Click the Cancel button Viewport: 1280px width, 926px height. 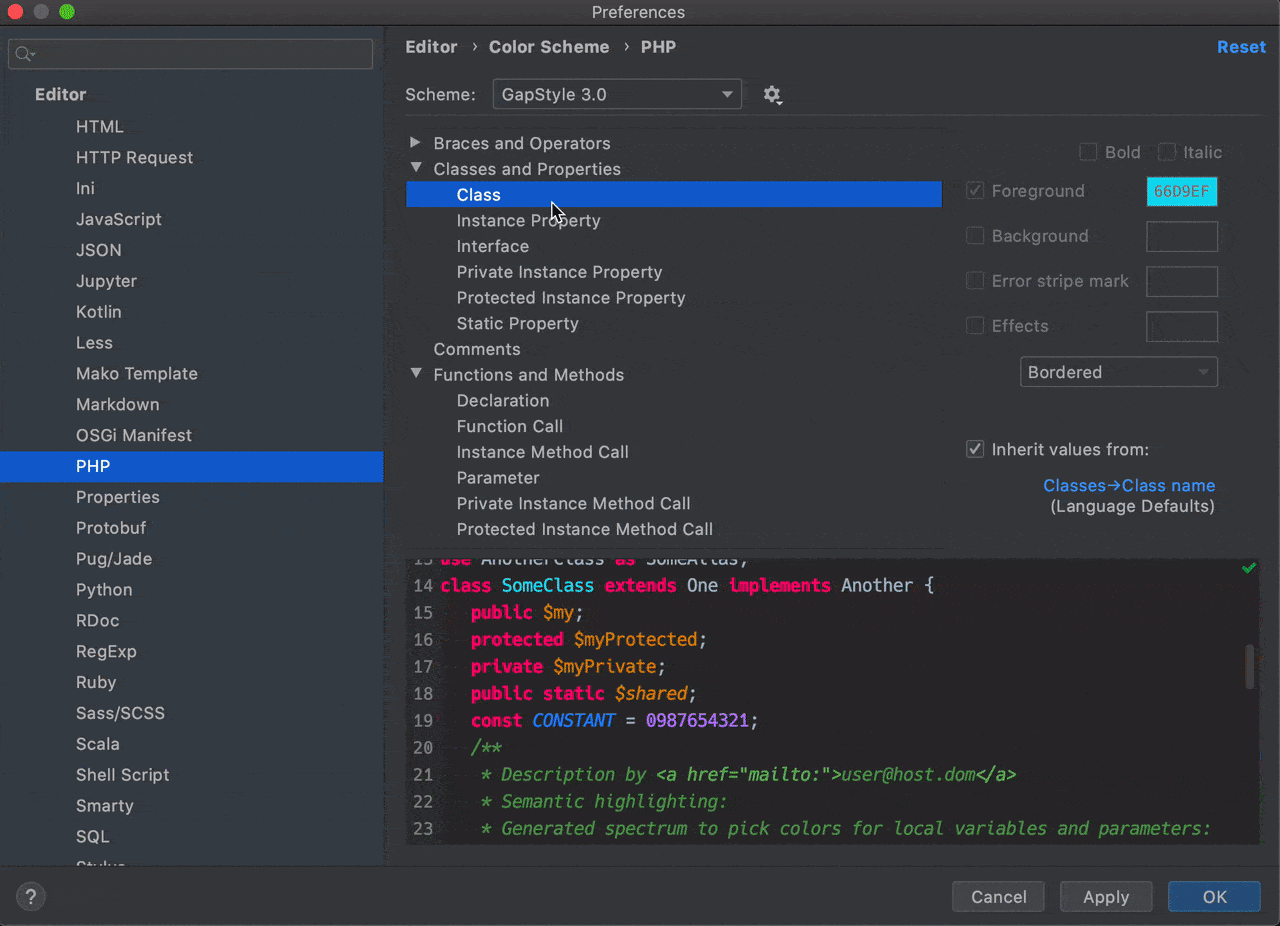coord(998,897)
